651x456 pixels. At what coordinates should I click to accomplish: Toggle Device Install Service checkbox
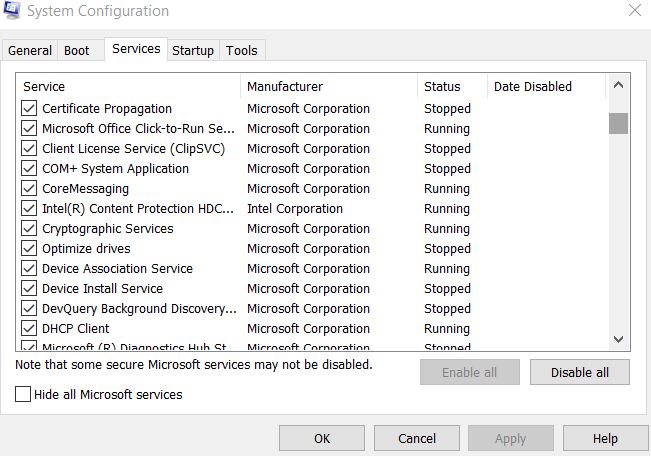[x=29, y=288]
